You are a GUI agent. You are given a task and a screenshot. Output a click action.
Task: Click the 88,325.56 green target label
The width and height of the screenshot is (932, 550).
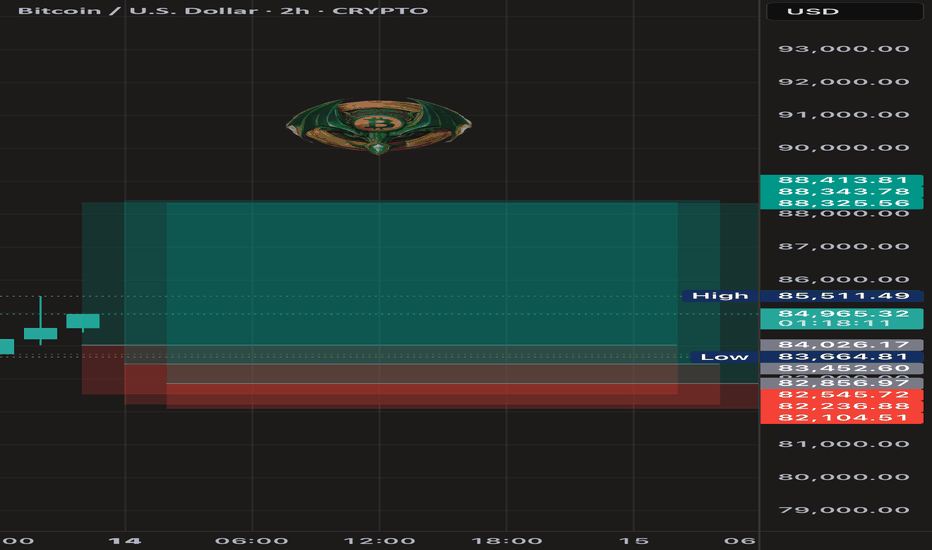[x=842, y=203]
